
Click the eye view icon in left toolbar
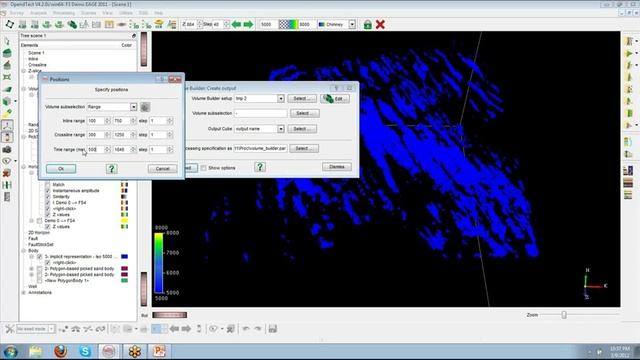coord(7,161)
